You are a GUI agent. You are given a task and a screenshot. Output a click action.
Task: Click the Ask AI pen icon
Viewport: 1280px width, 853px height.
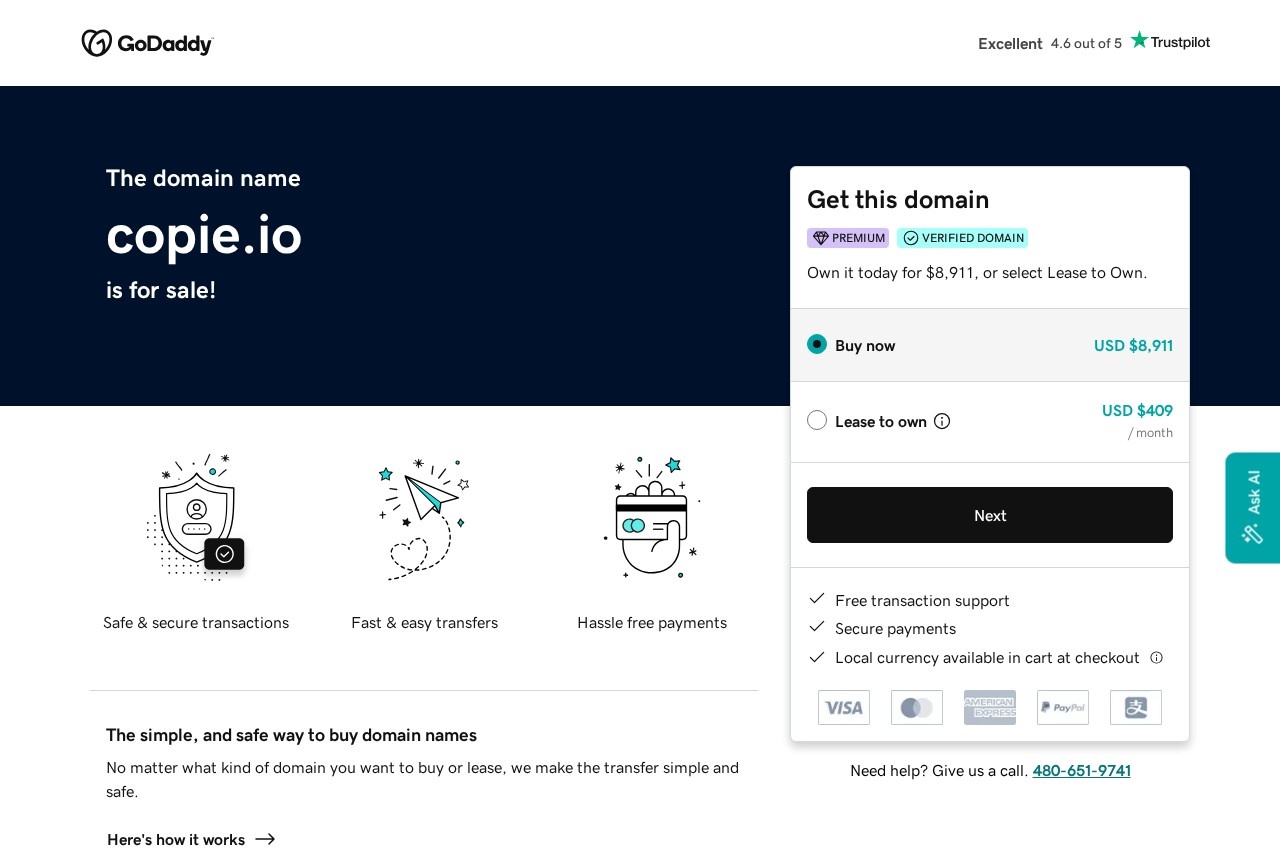point(1251,534)
